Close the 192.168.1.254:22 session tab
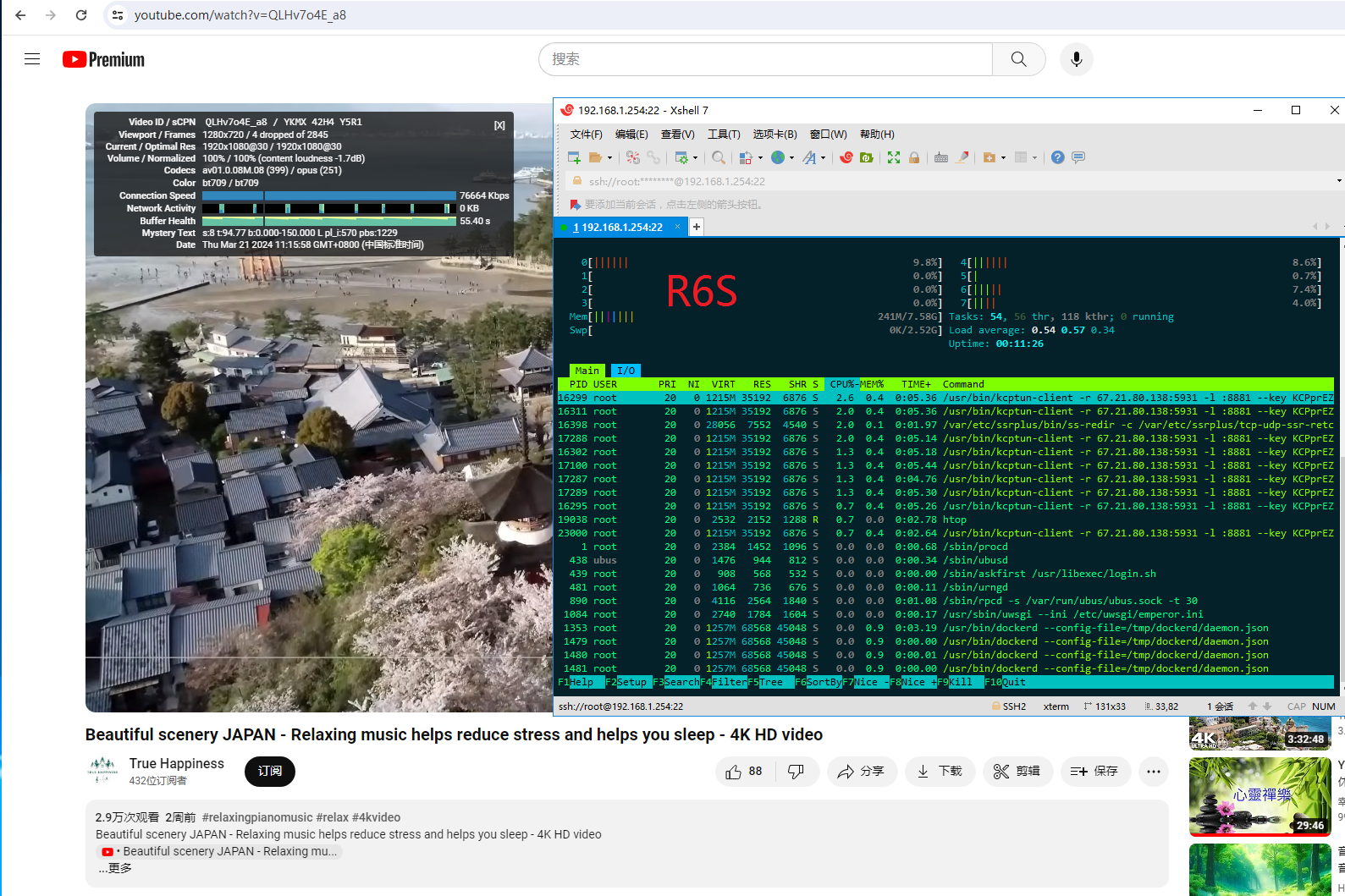 [677, 227]
